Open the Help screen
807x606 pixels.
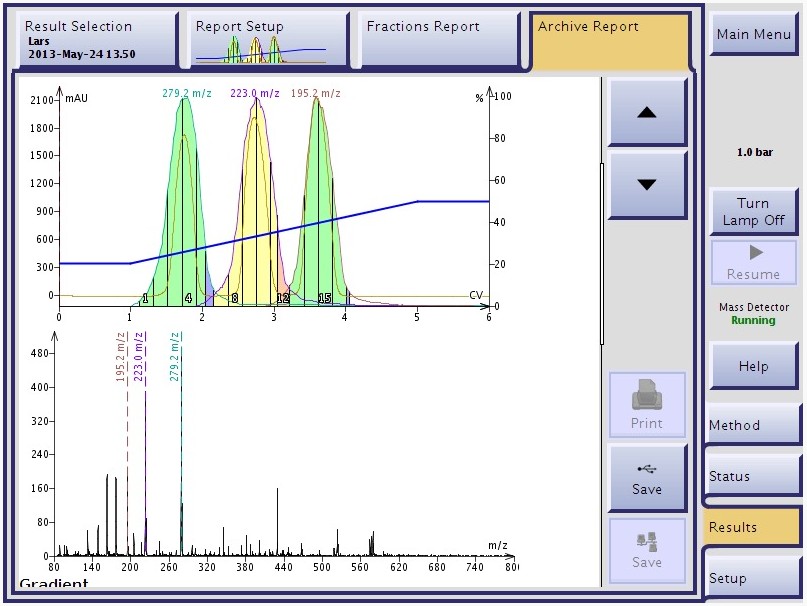(x=752, y=366)
